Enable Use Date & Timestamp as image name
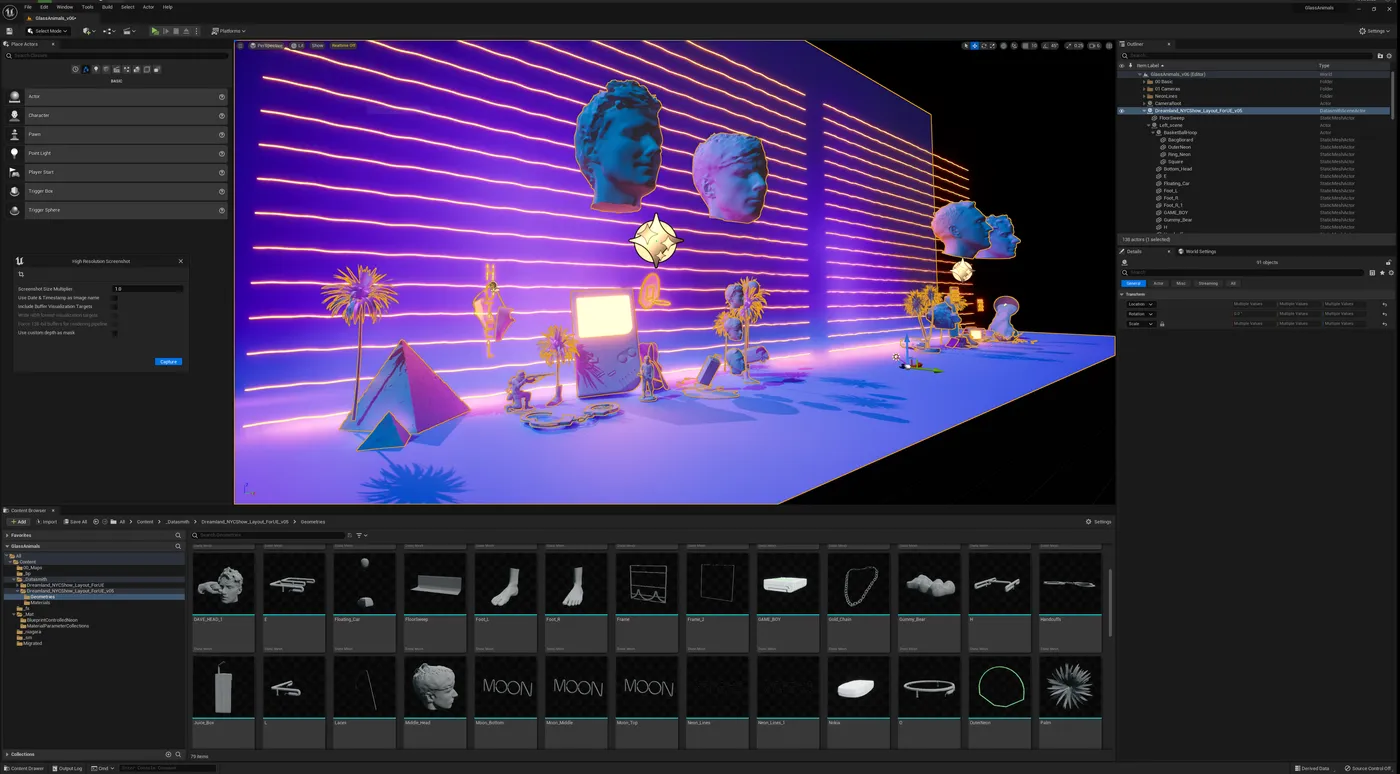Viewport: 1400px width, 774px height. point(117,297)
